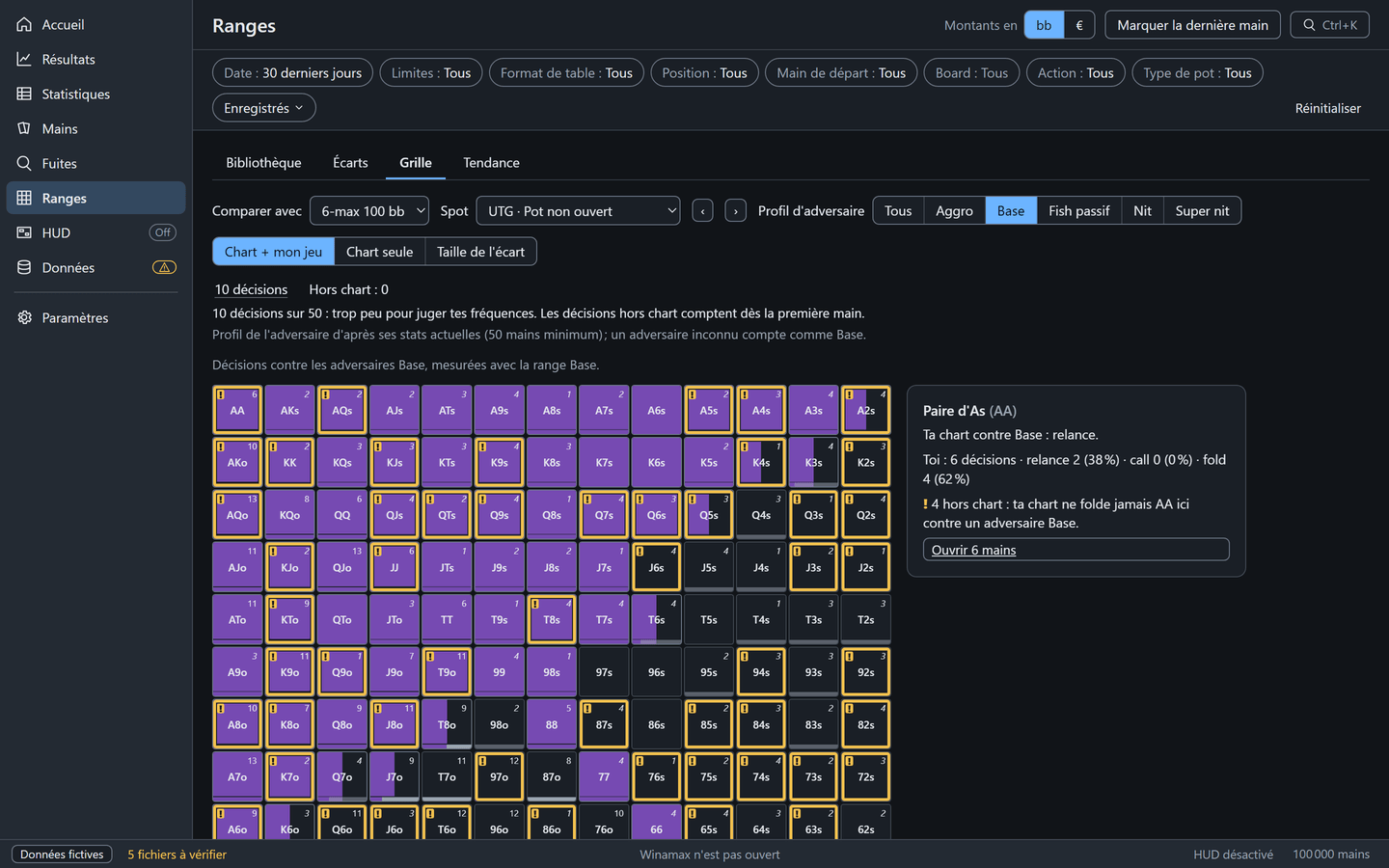This screenshot has height=868, width=1389.
Task: Click the Résultats chart icon
Action: pos(24,59)
